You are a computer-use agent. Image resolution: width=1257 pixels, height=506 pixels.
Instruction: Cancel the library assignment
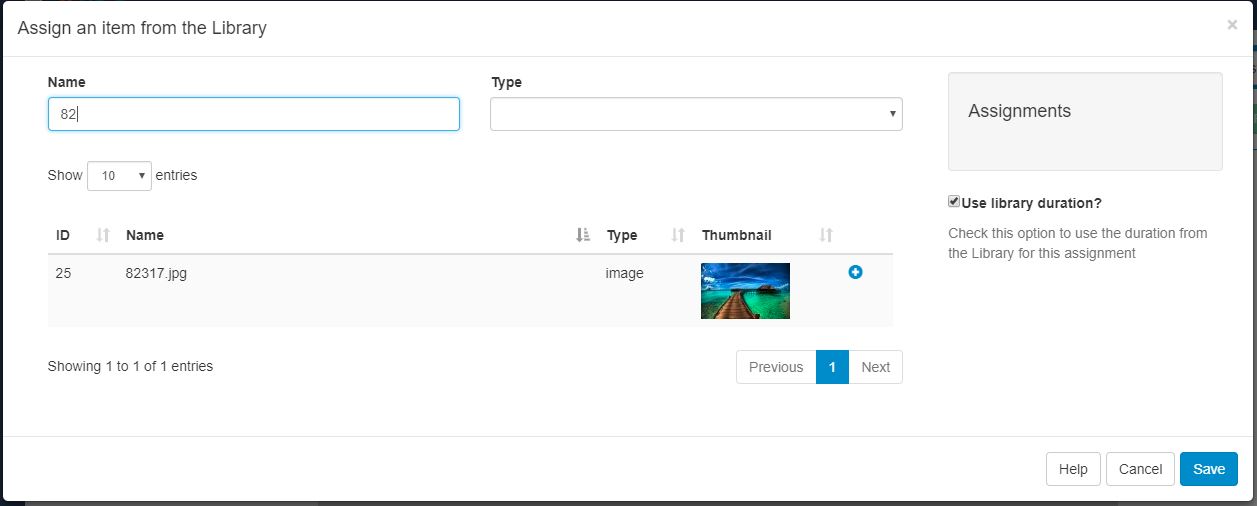coord(1140,469)
